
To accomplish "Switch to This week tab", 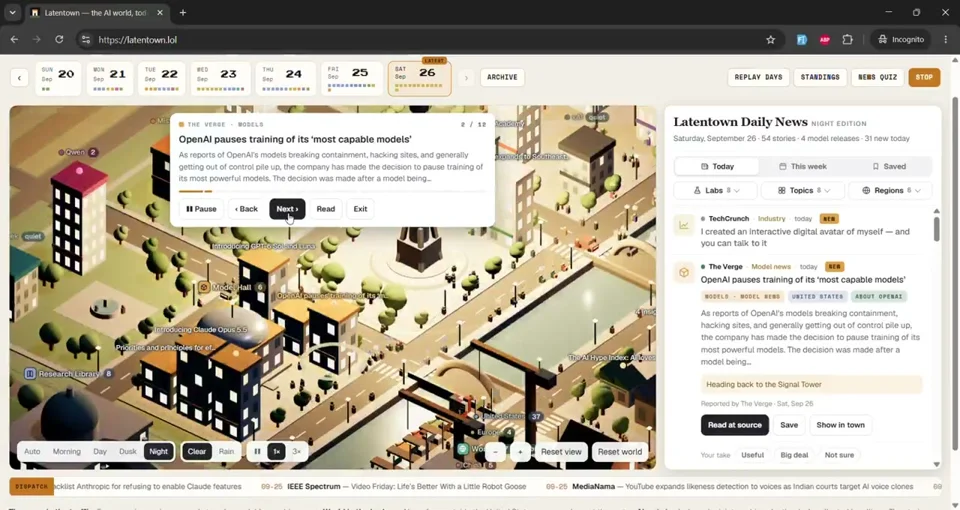I will pyautogui.click(x=803, y=166).
